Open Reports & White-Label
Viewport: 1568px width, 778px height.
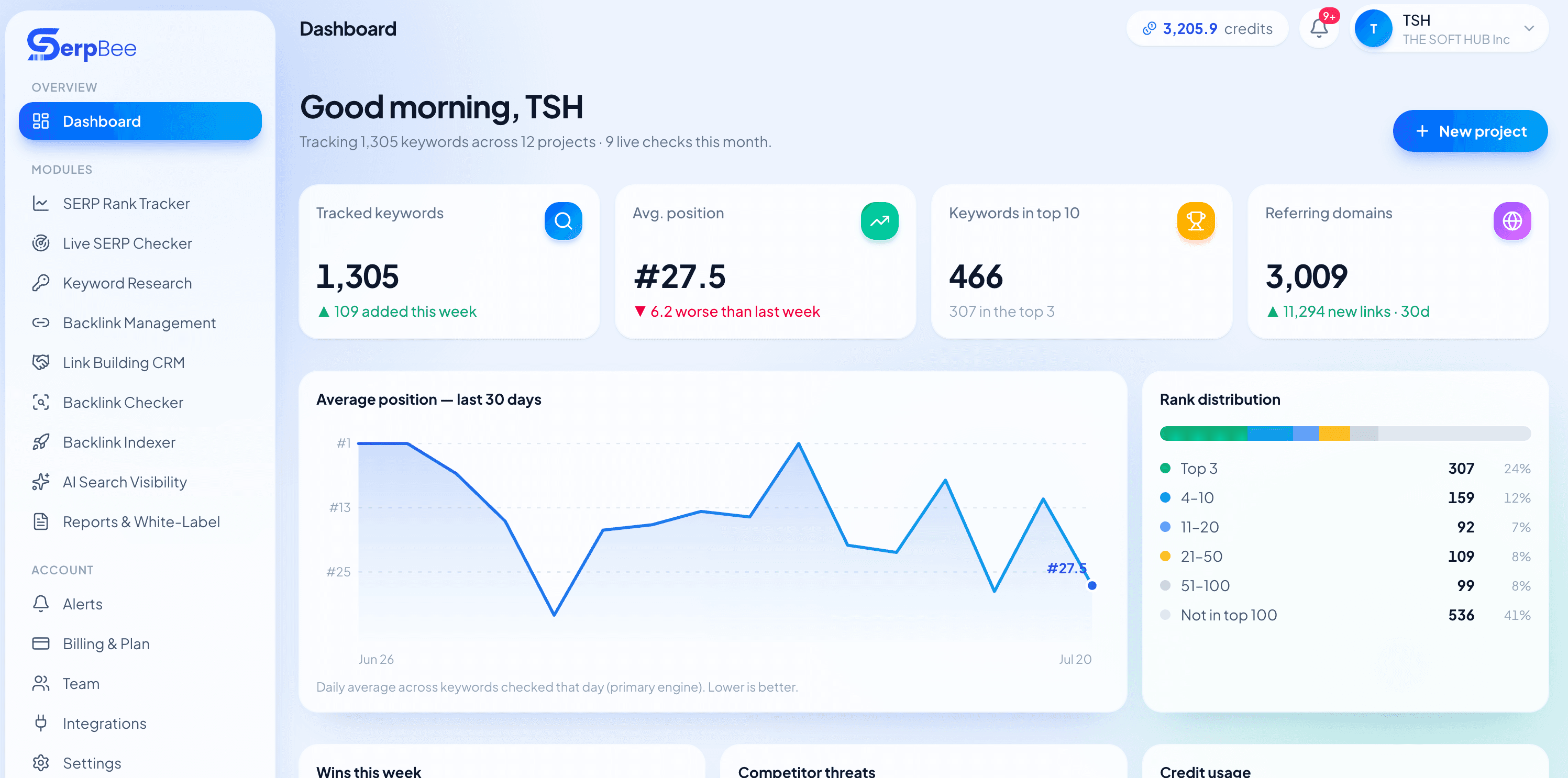140,522
